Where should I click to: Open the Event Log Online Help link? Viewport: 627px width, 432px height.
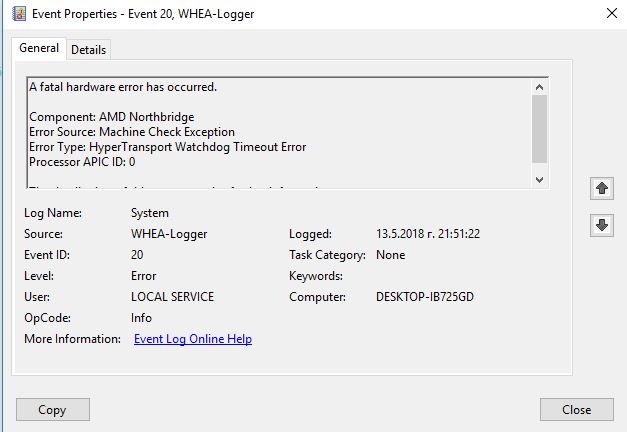click(193, 339)
